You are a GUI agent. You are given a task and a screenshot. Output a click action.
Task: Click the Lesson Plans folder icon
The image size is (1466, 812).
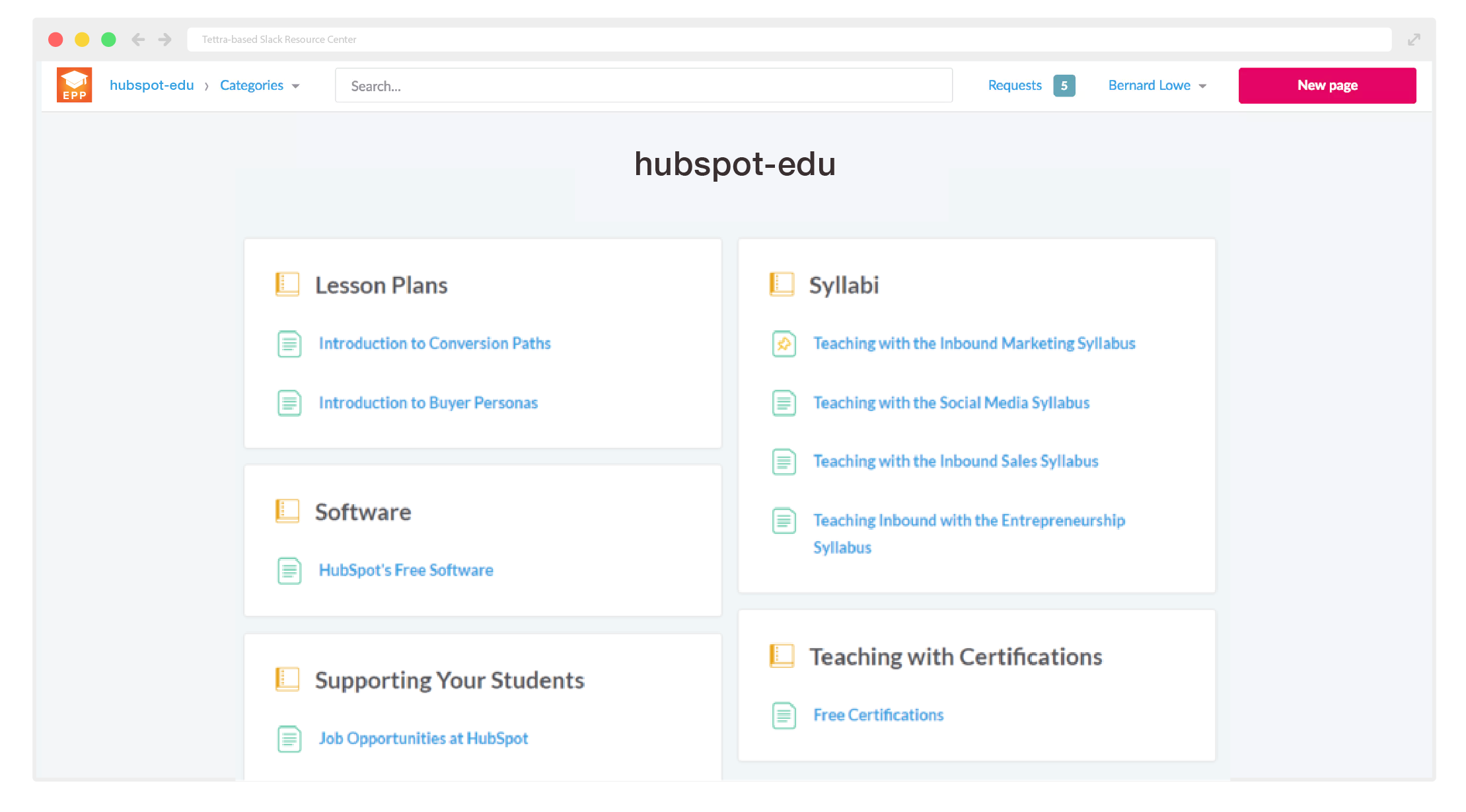[287, 285]
